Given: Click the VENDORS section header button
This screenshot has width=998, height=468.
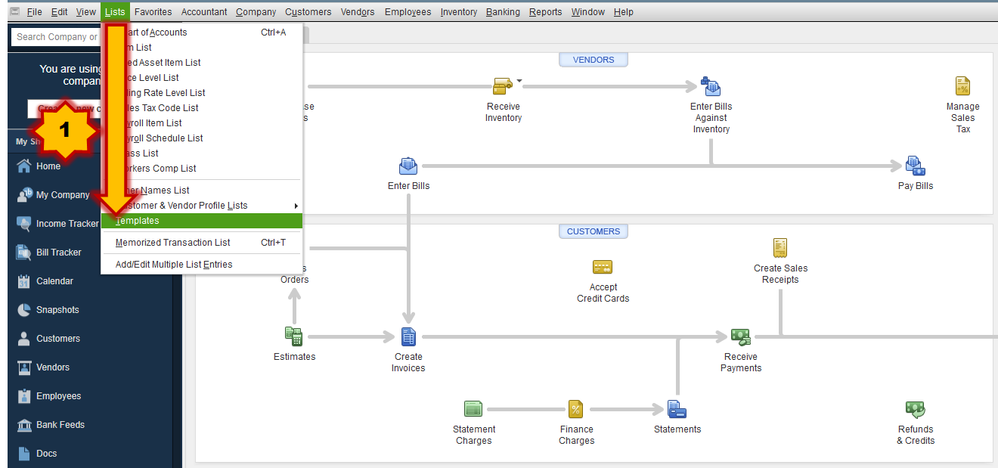Looking at the screenshot, I should coord(593,60).
